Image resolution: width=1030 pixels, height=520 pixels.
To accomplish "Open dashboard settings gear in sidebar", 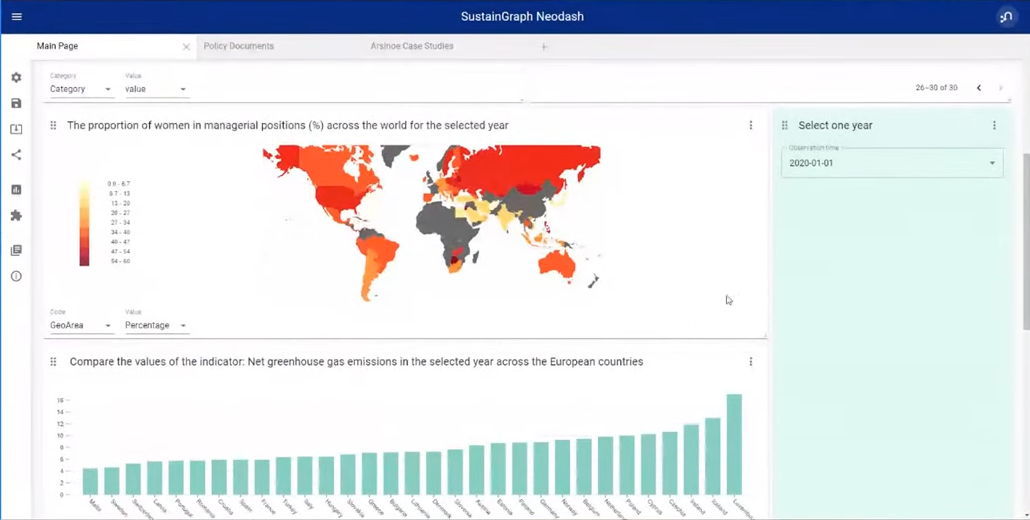I will click(16, 78).
